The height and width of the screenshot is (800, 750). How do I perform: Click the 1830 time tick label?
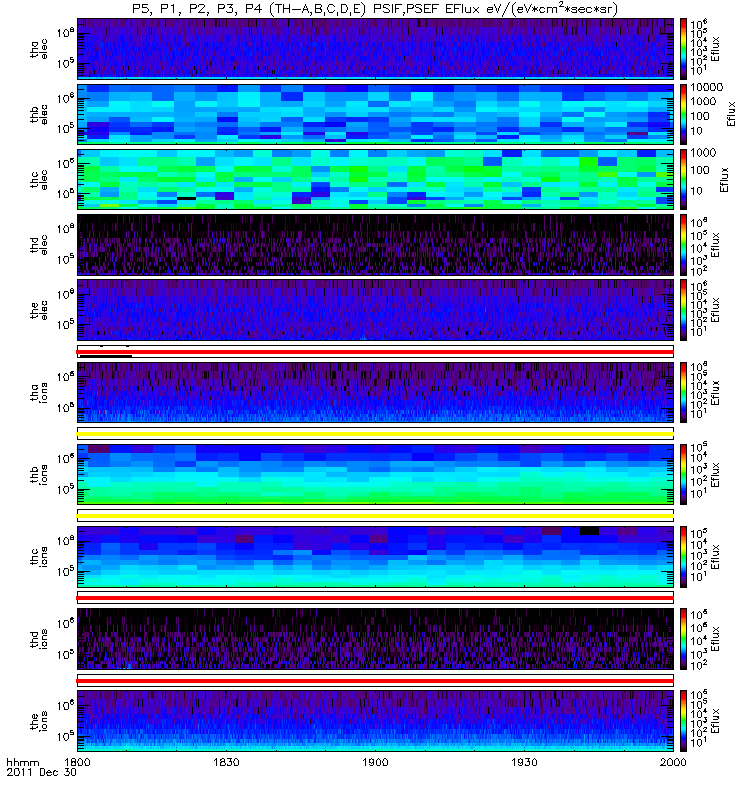pos(226,762)
